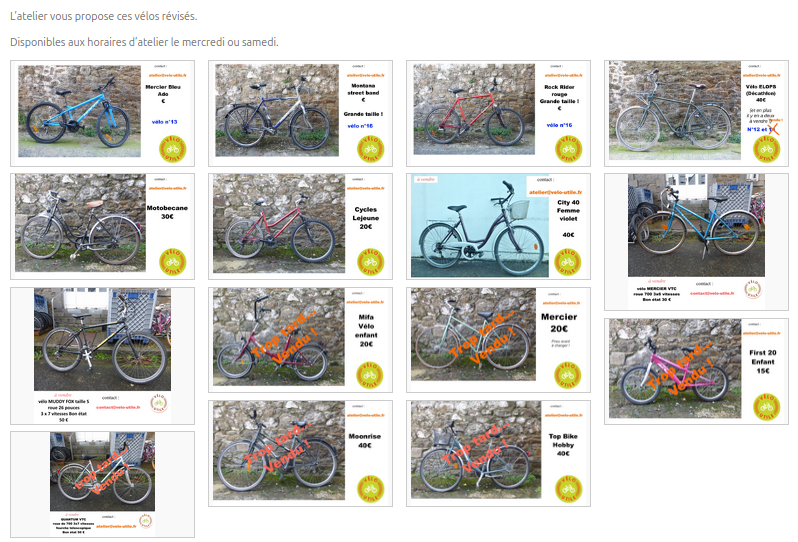798x542 pixels.
Task: Open the Muddy Fox bike image
Action: (102, 356)
